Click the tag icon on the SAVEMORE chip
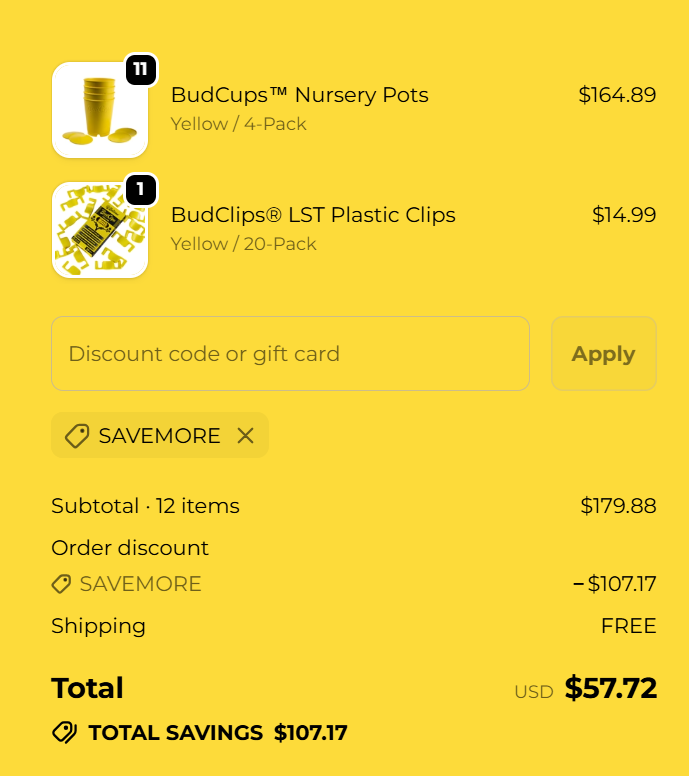 (77, 436)
